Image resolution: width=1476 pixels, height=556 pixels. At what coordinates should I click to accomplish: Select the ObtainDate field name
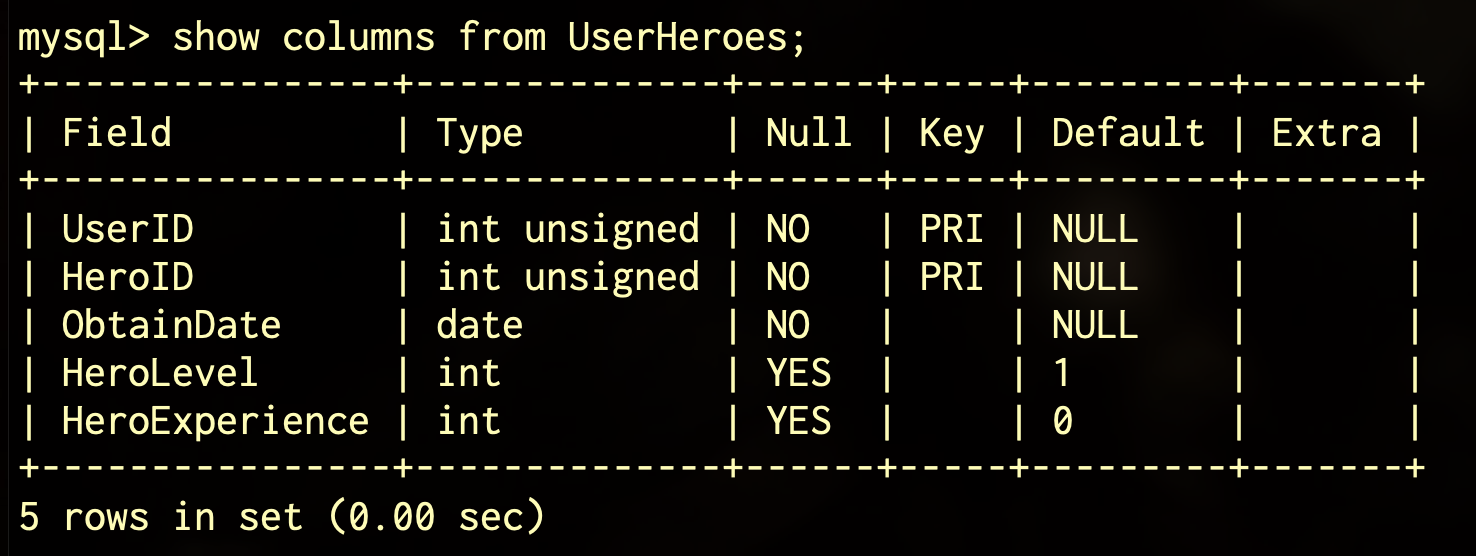tap(172, 325)
